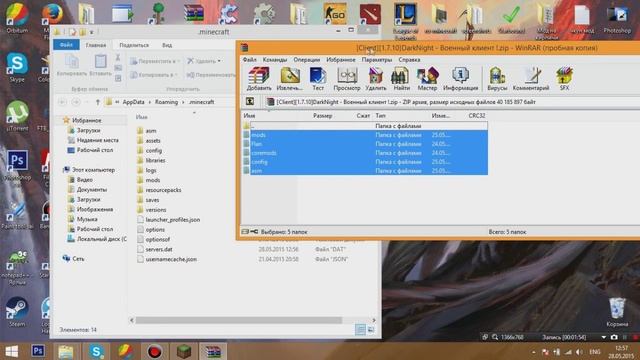This screenshot has width=640, height=360.
Task: Sort WinRAR list by Тип column
Action: tap(380, 116)
